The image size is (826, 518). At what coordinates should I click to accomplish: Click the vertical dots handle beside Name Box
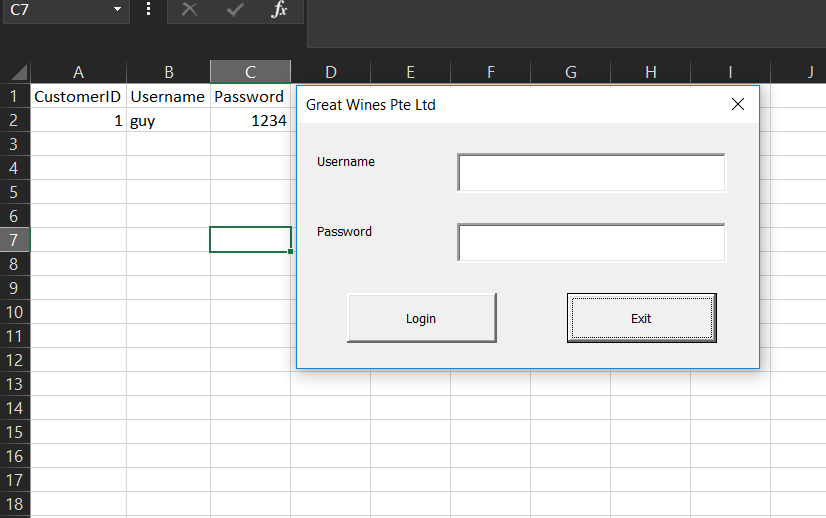pos(149,9)
